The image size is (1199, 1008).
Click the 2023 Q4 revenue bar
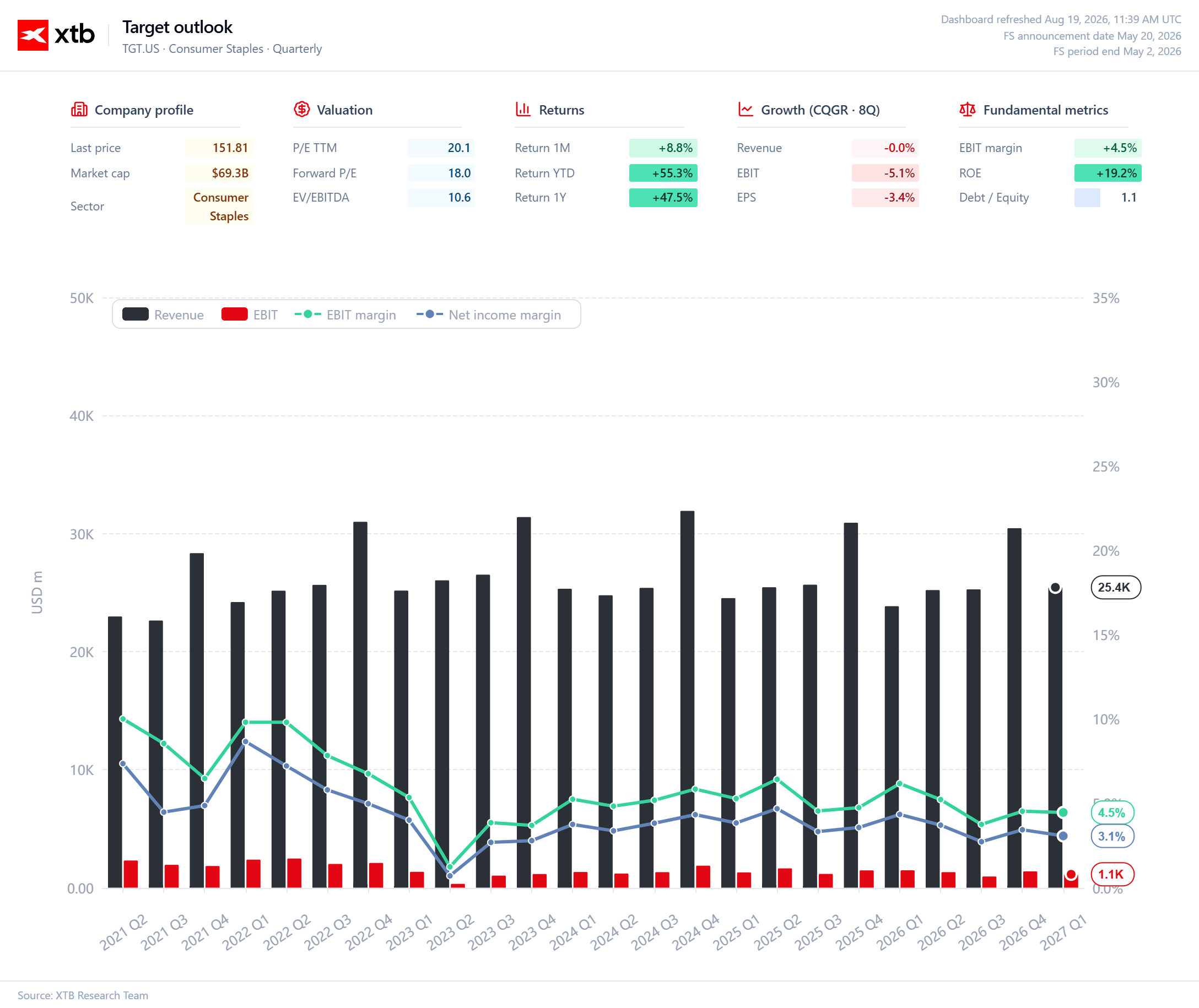click(x=524, y=702)
